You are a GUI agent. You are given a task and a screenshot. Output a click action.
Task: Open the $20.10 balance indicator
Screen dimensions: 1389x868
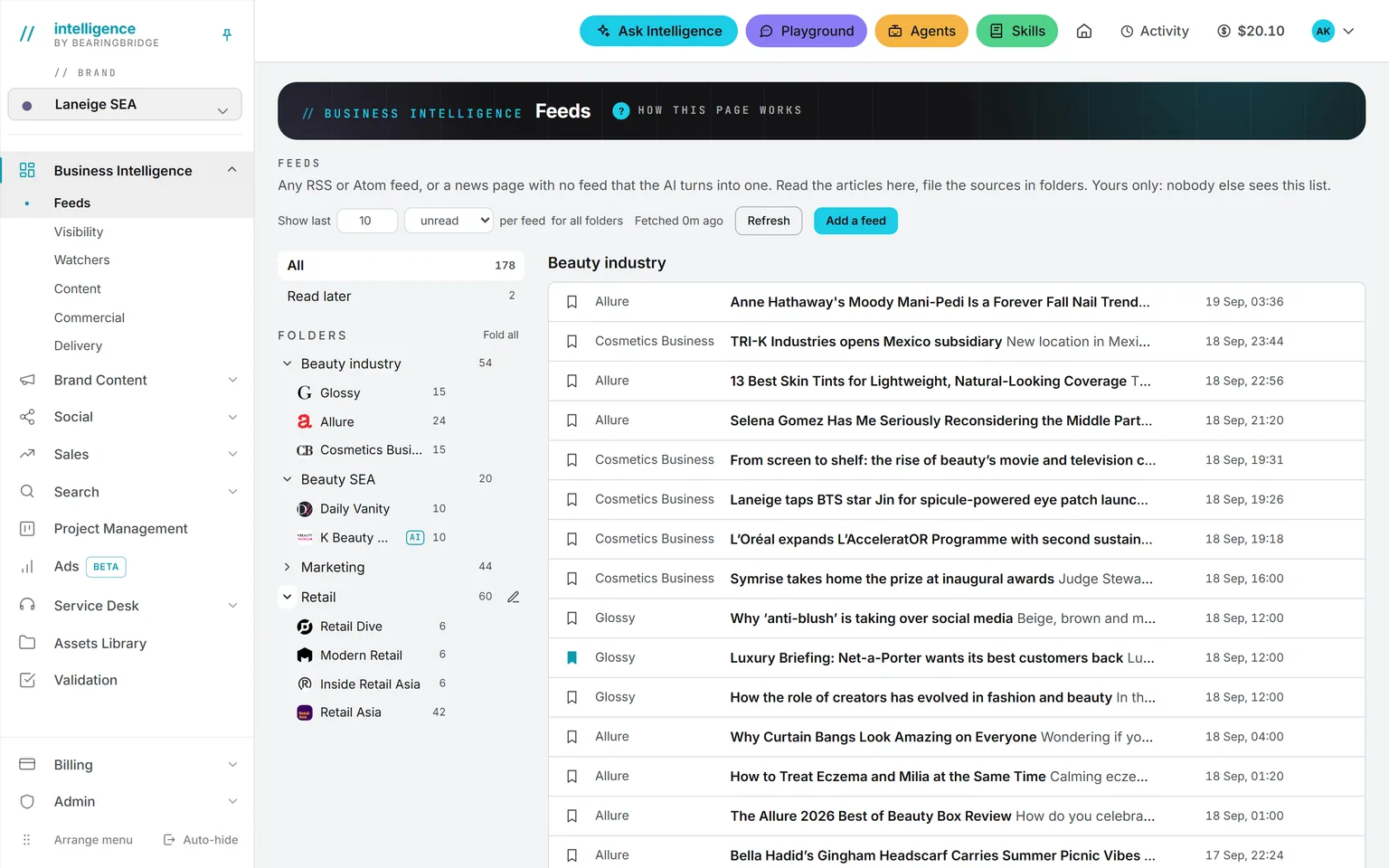[x=1251, y=32]
